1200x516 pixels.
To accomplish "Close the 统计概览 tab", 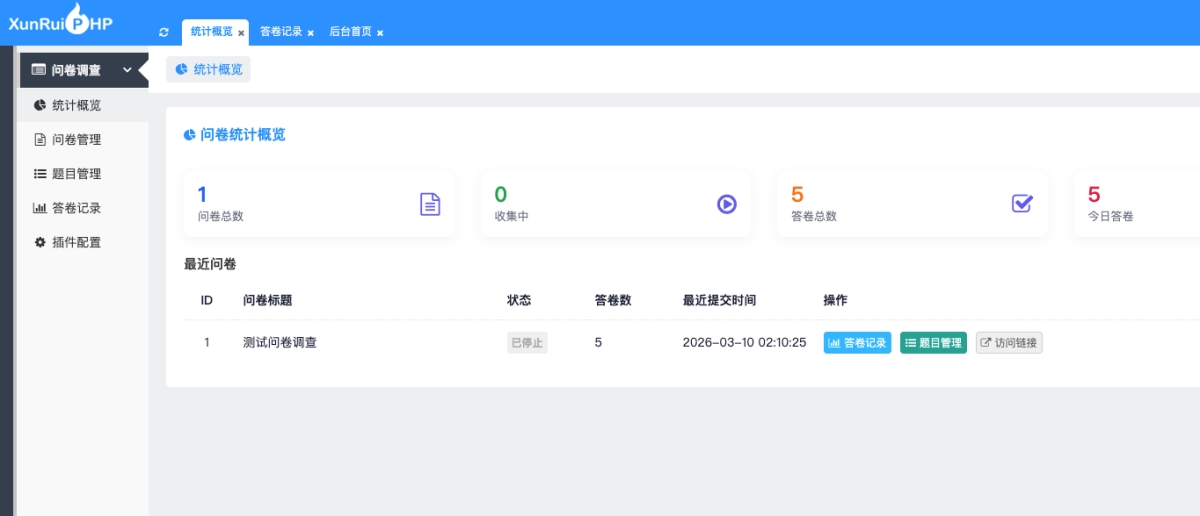I will point(241,33).
